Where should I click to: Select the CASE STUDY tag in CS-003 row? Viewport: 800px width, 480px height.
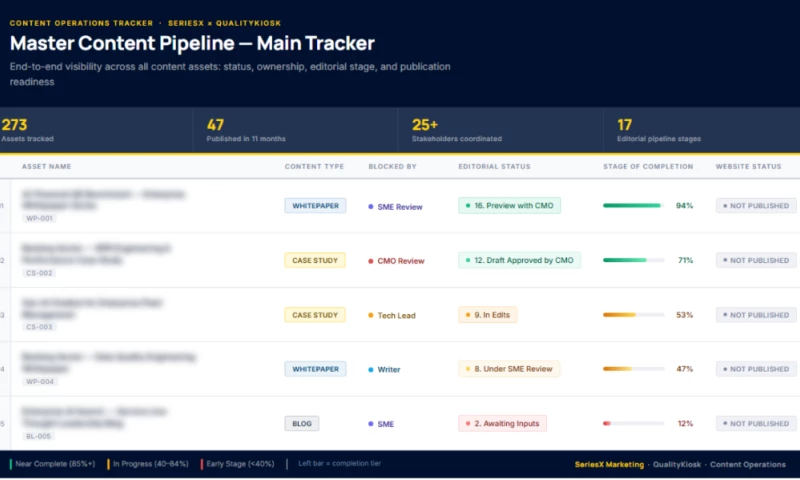[x=315, y=315]
